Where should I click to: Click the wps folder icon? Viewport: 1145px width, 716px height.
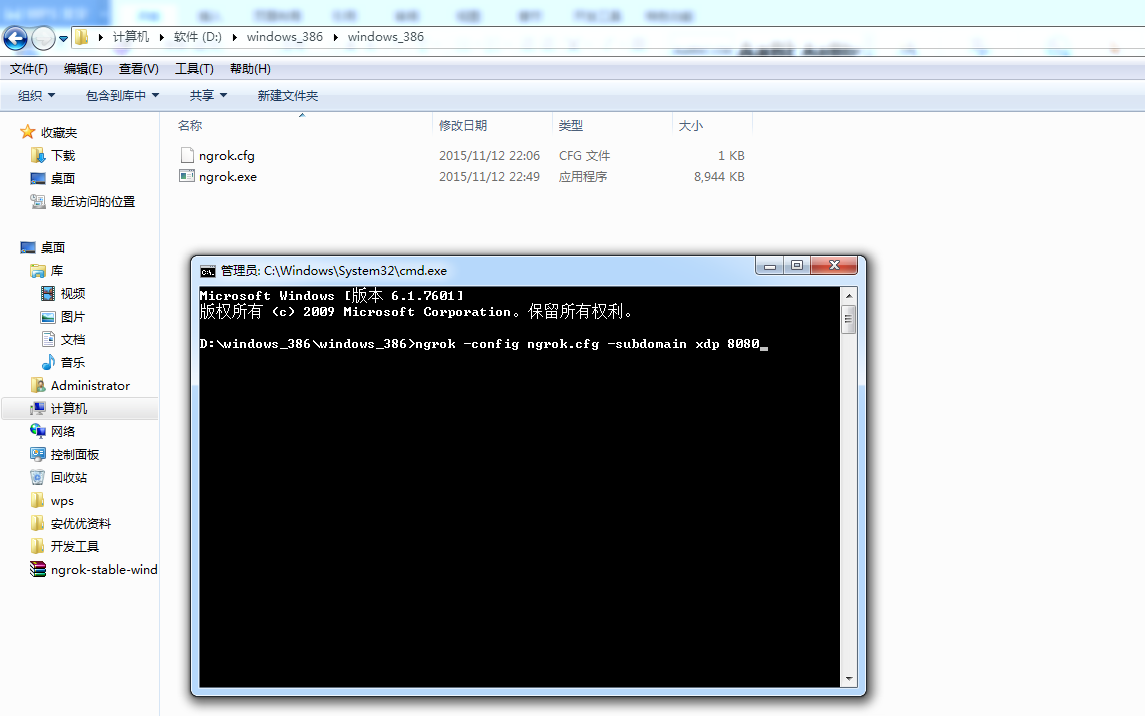(38, 501)
